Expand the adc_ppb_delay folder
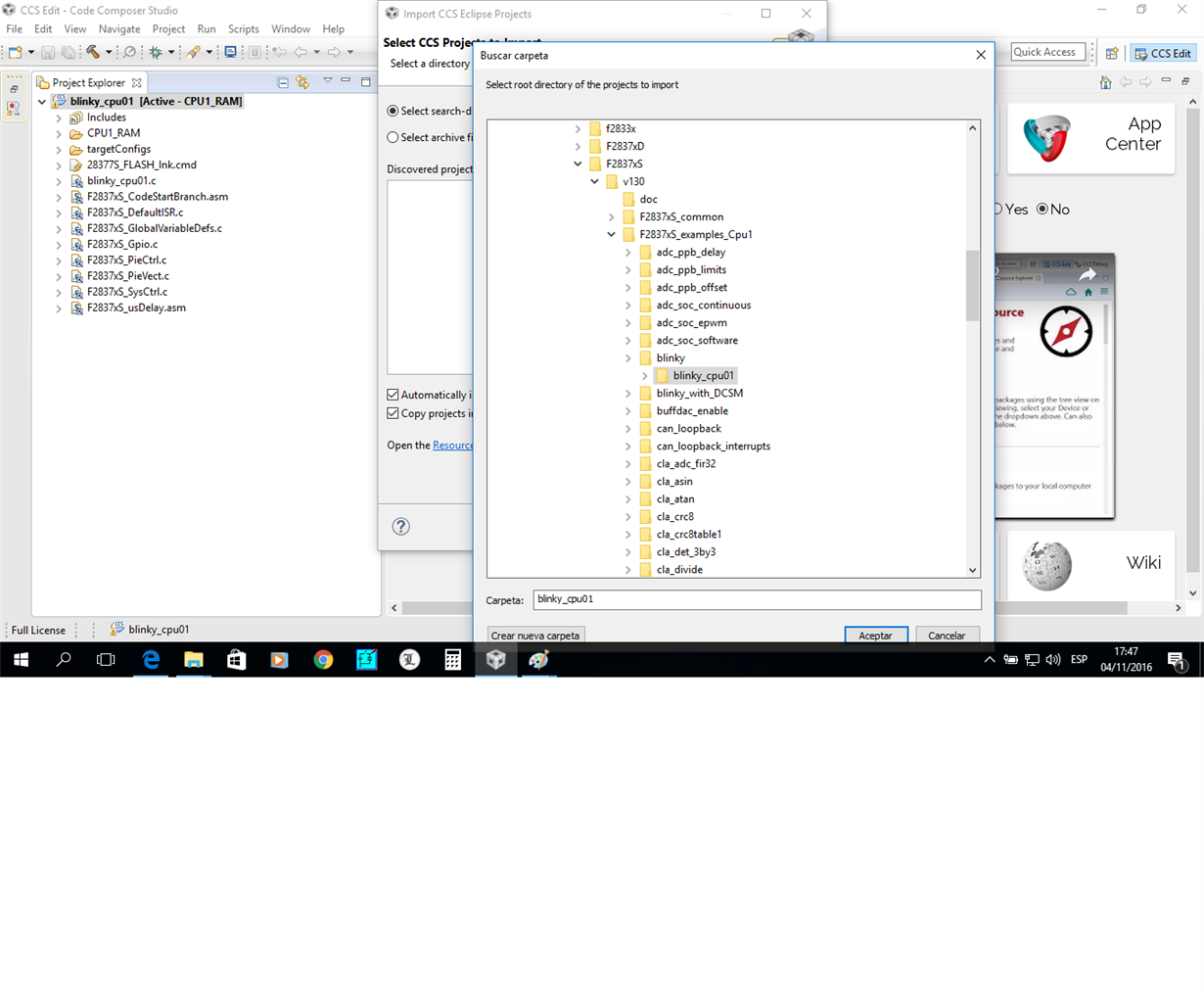The width and height of the screenshot is (1204, 991). (628, 252)
